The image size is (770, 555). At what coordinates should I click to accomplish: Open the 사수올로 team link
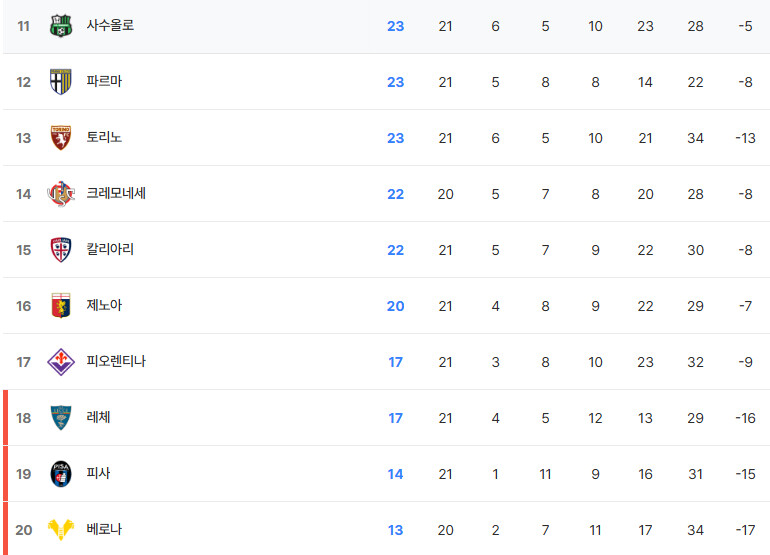tap(110, 26)
